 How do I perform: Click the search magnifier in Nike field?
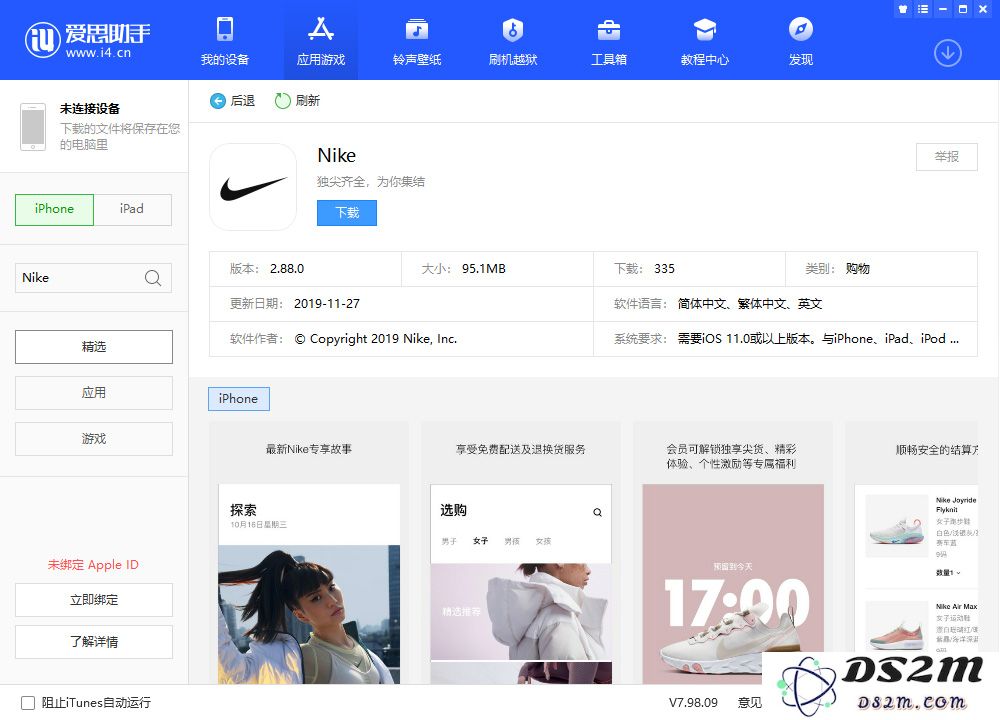coord(152,278)
